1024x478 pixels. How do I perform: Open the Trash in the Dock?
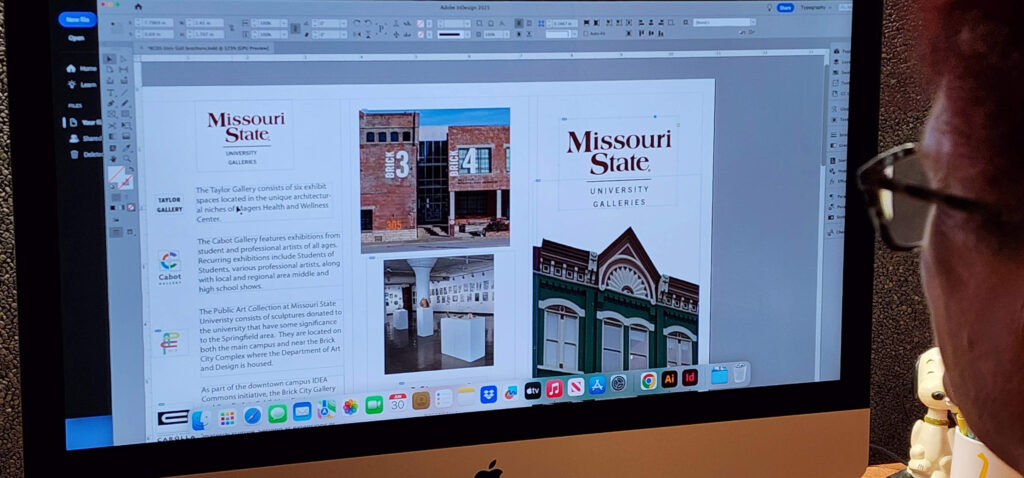(740, 374)
